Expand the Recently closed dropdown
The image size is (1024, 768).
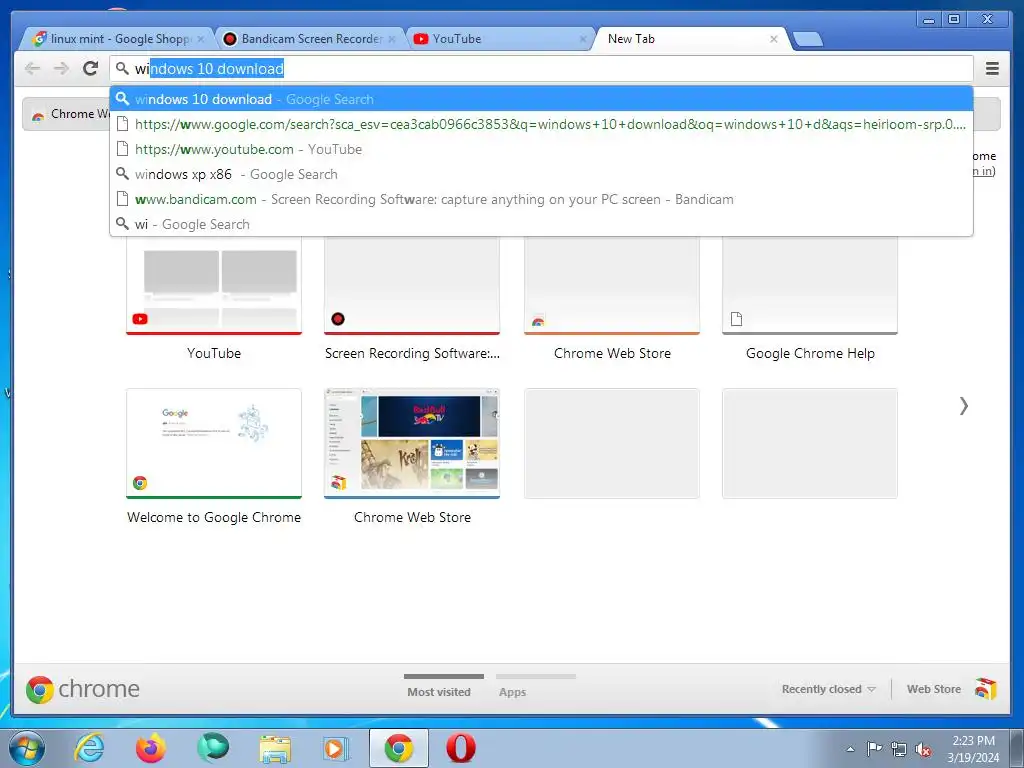point(828,689)
